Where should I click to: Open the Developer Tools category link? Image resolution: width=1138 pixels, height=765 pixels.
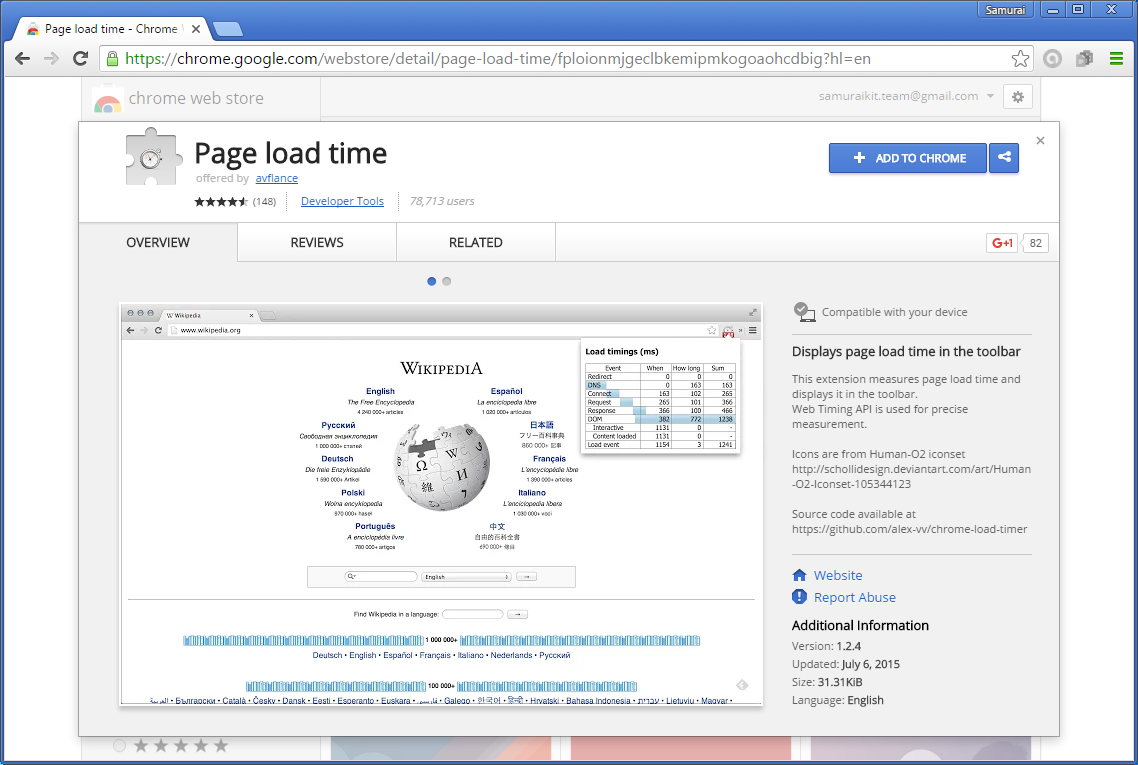pyautogui.click(x=342, y=201)
